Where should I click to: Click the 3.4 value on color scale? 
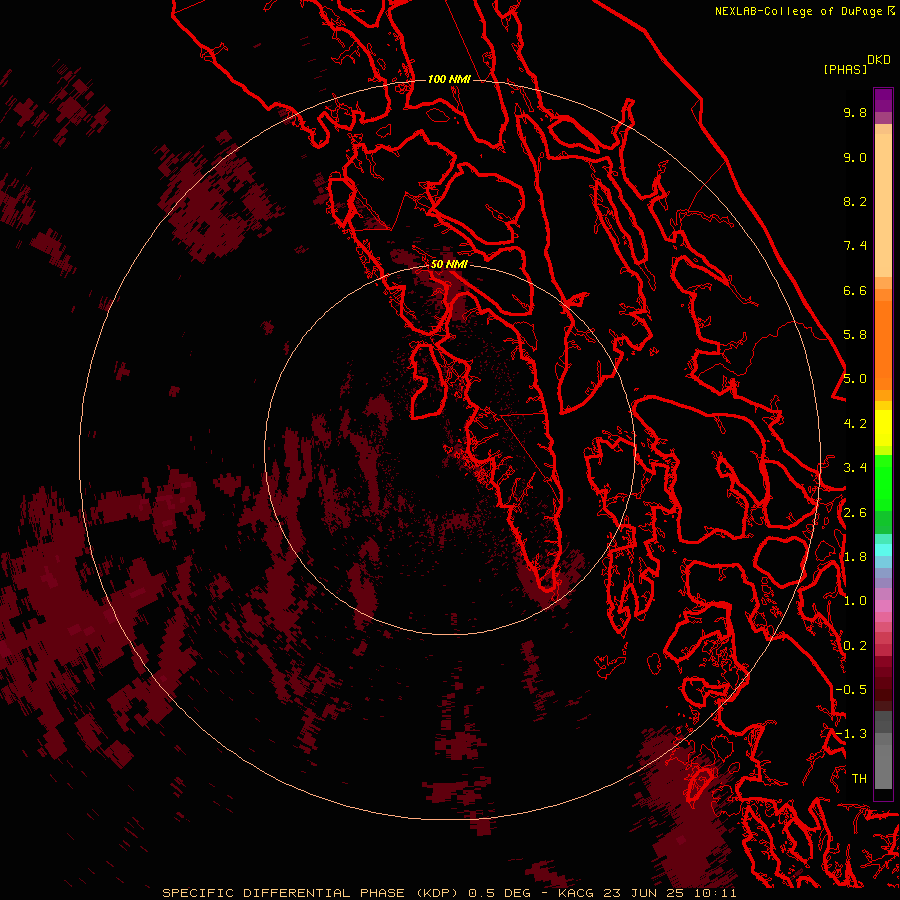tap(855, 468)
